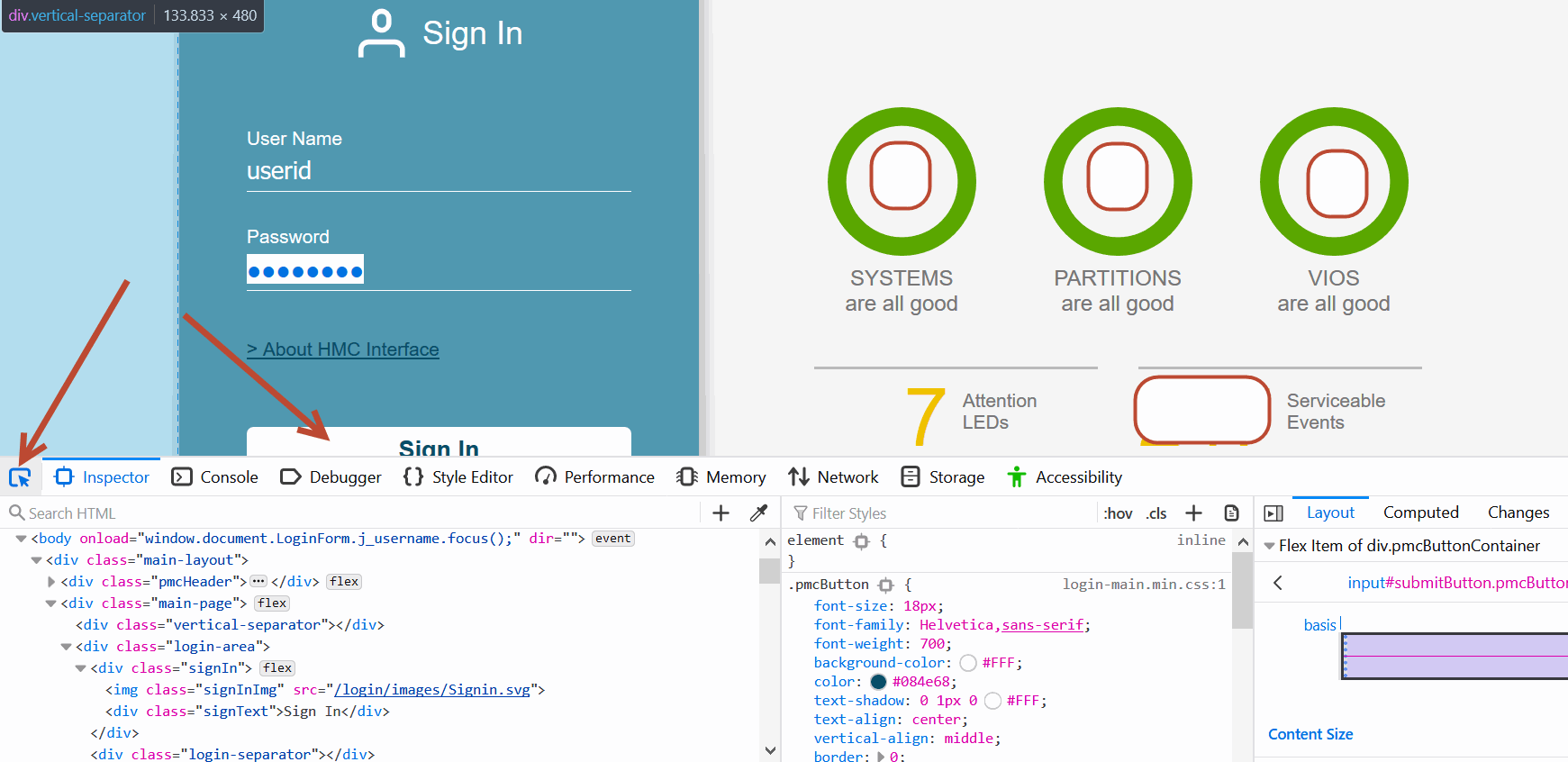Toggle flex badge on main-page div
Screen dimensions: 1568x762
click(x=272, y=603)
